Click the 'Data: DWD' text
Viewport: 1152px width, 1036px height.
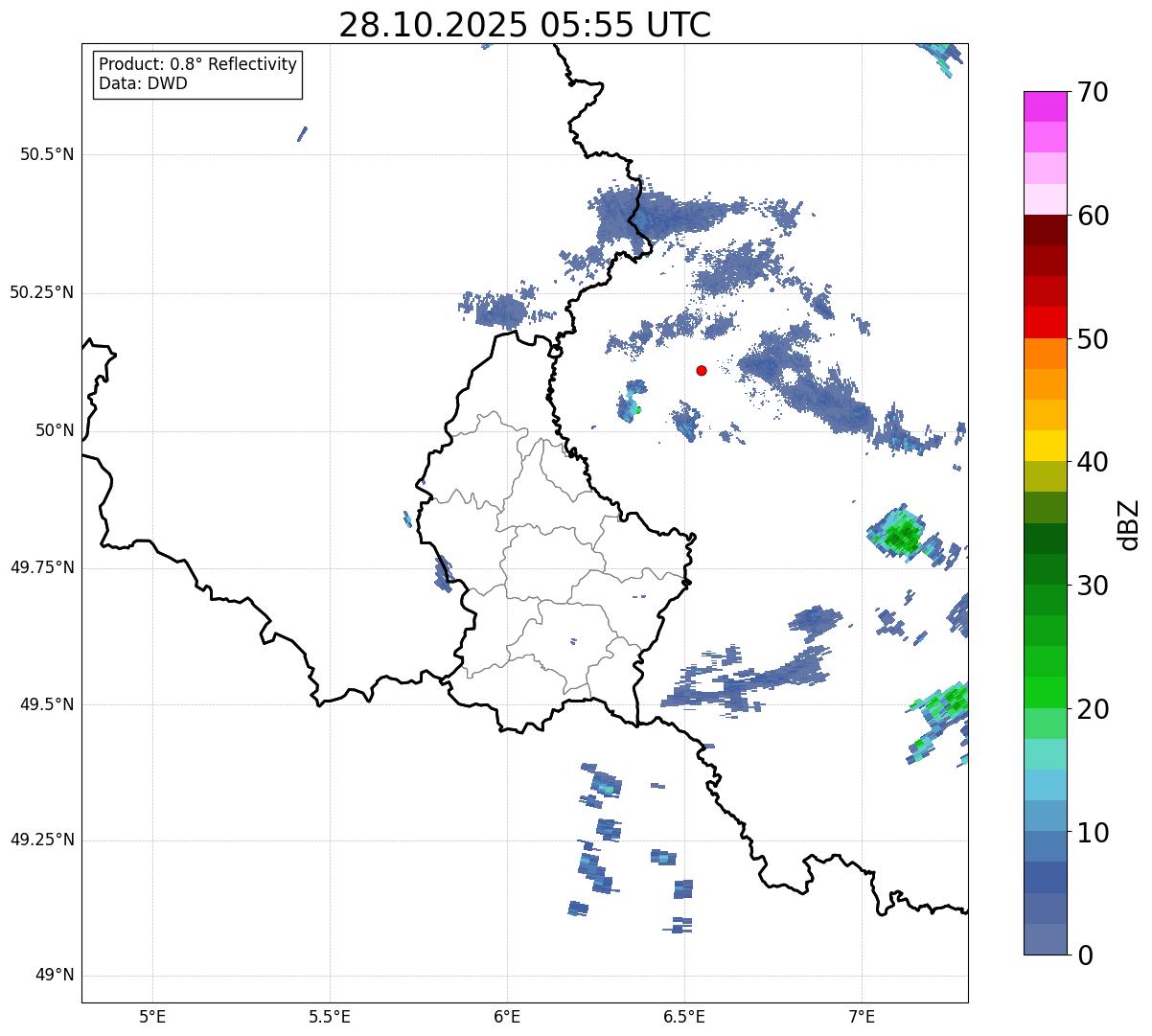pyautogui.click(x=143, y=83)
